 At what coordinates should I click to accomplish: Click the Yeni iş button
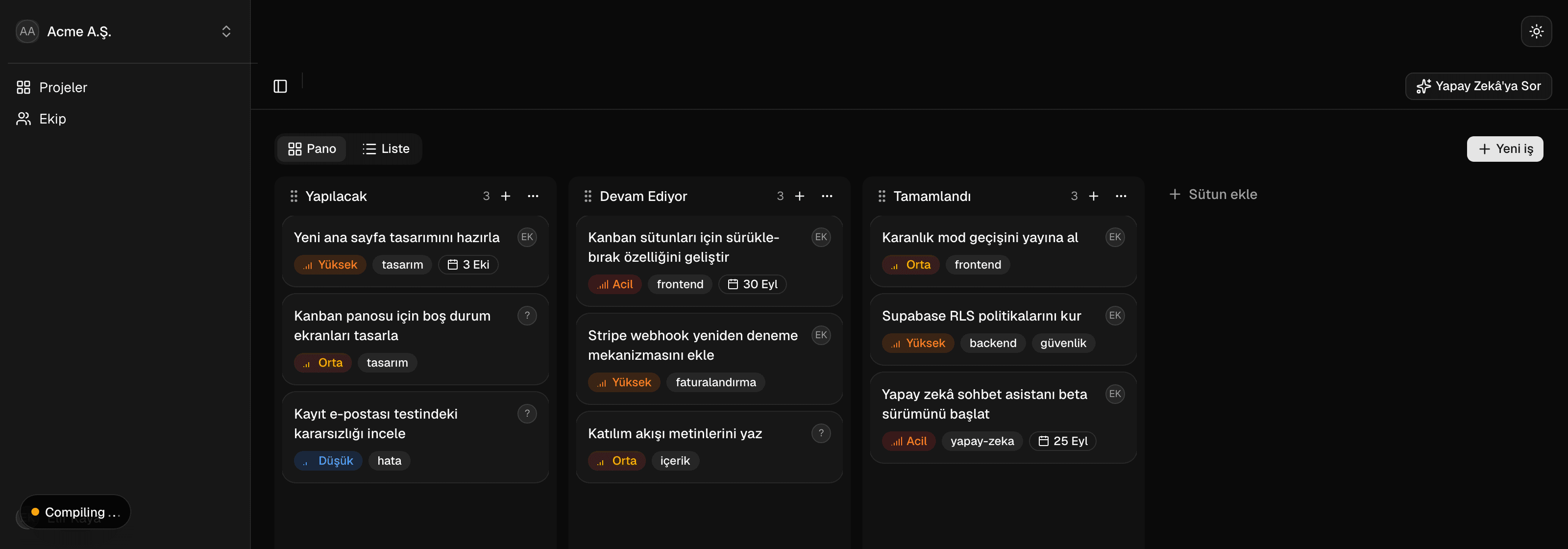pos(1505,149)
